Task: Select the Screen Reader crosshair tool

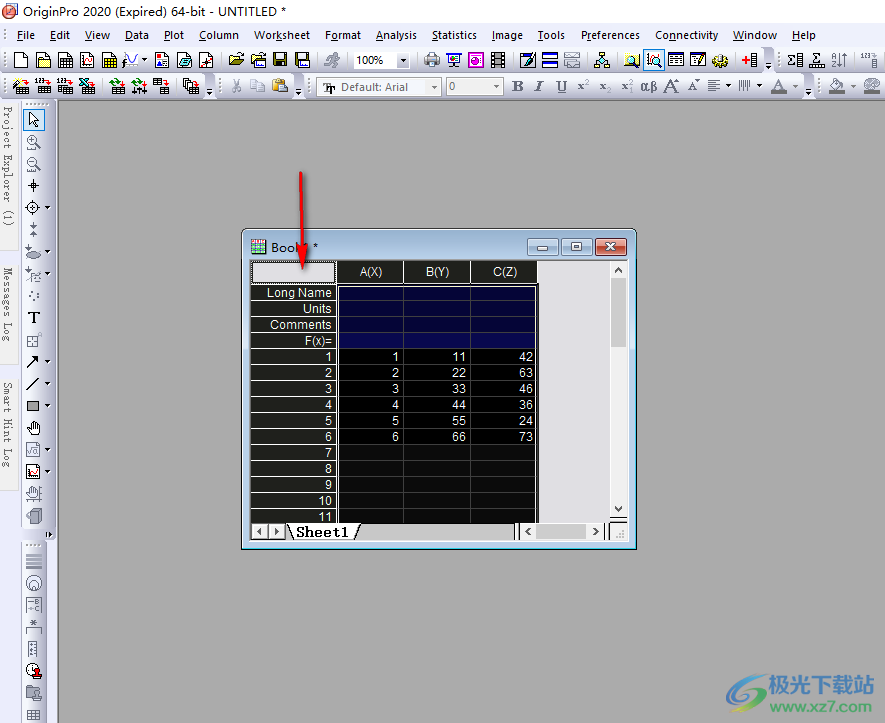Action: click(x=33, y=186)
